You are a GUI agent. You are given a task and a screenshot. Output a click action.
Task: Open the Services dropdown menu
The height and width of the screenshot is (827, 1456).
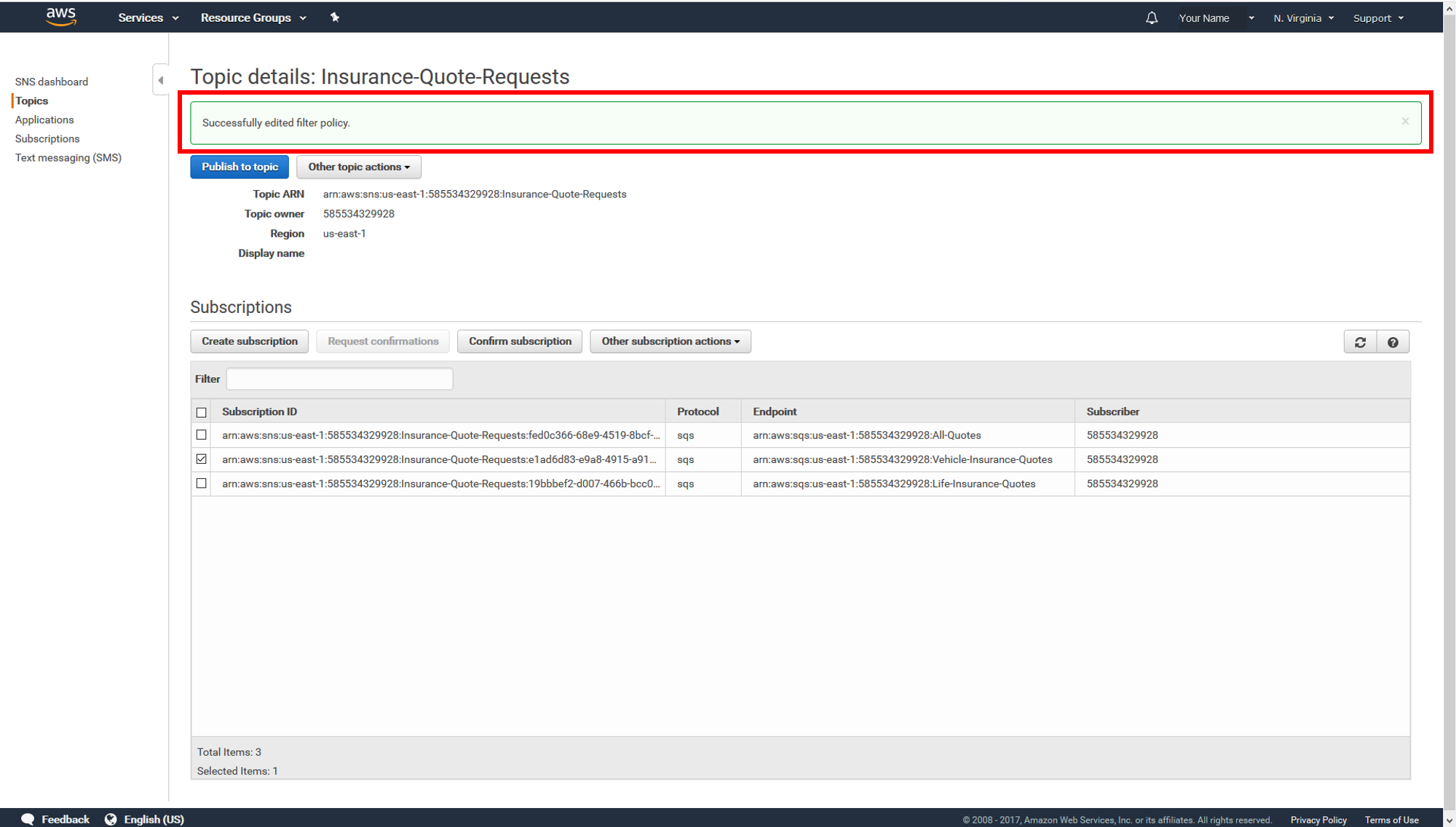click(x=149, y=17)
